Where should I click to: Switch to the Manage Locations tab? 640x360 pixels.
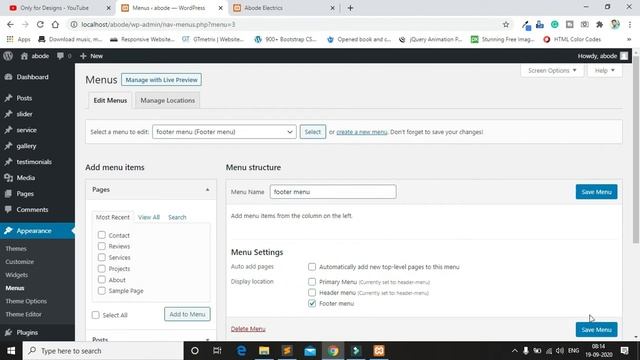[167, 100]
